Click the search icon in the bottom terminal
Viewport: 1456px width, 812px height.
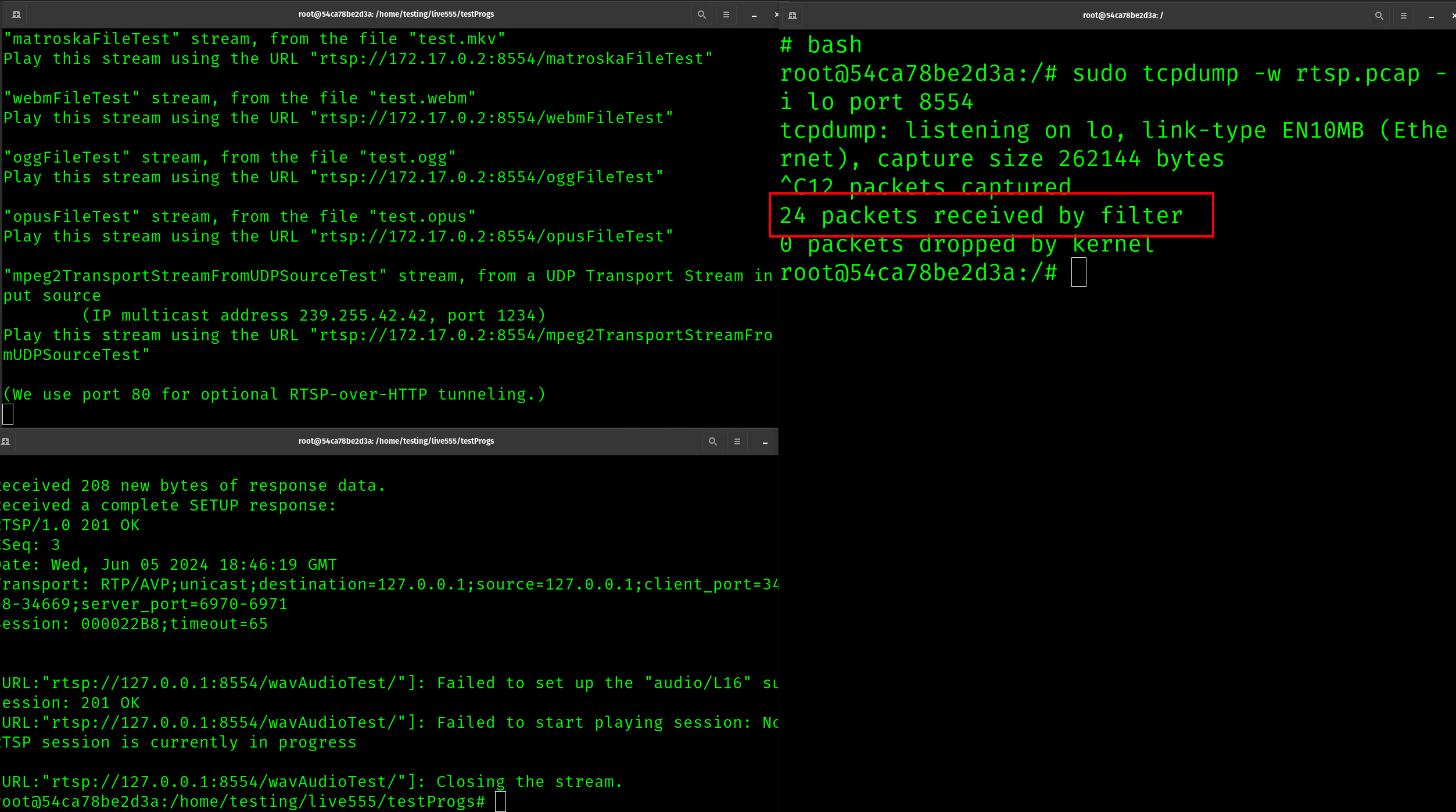713,441
